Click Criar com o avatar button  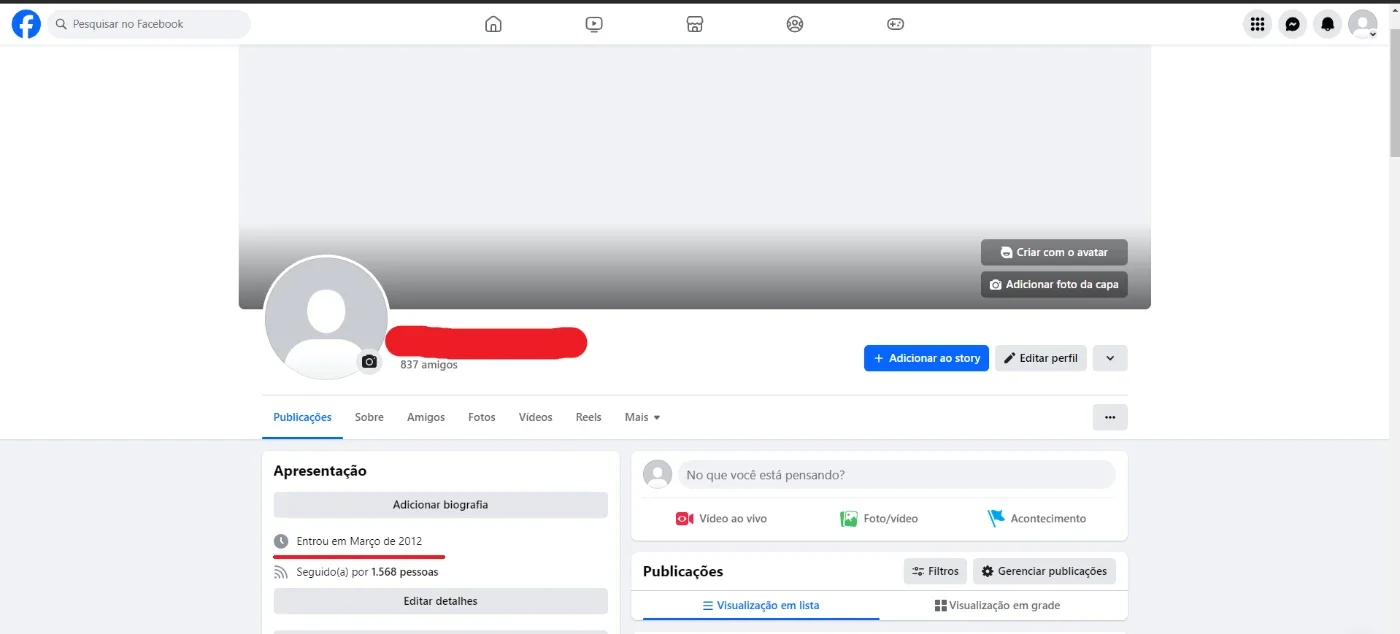[x=1054, y=252]
